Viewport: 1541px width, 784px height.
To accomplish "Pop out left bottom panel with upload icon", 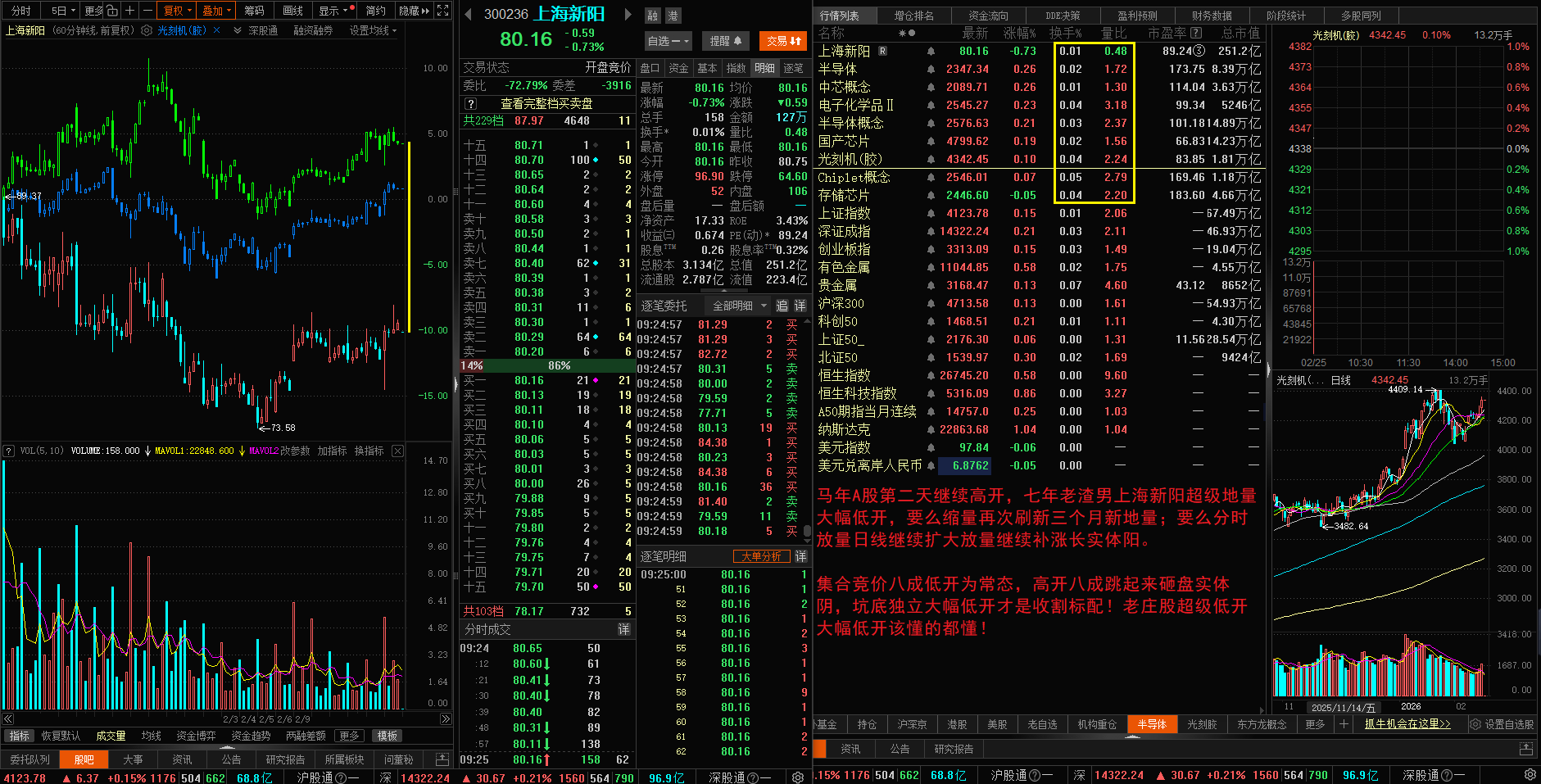I will pos(442,759).
